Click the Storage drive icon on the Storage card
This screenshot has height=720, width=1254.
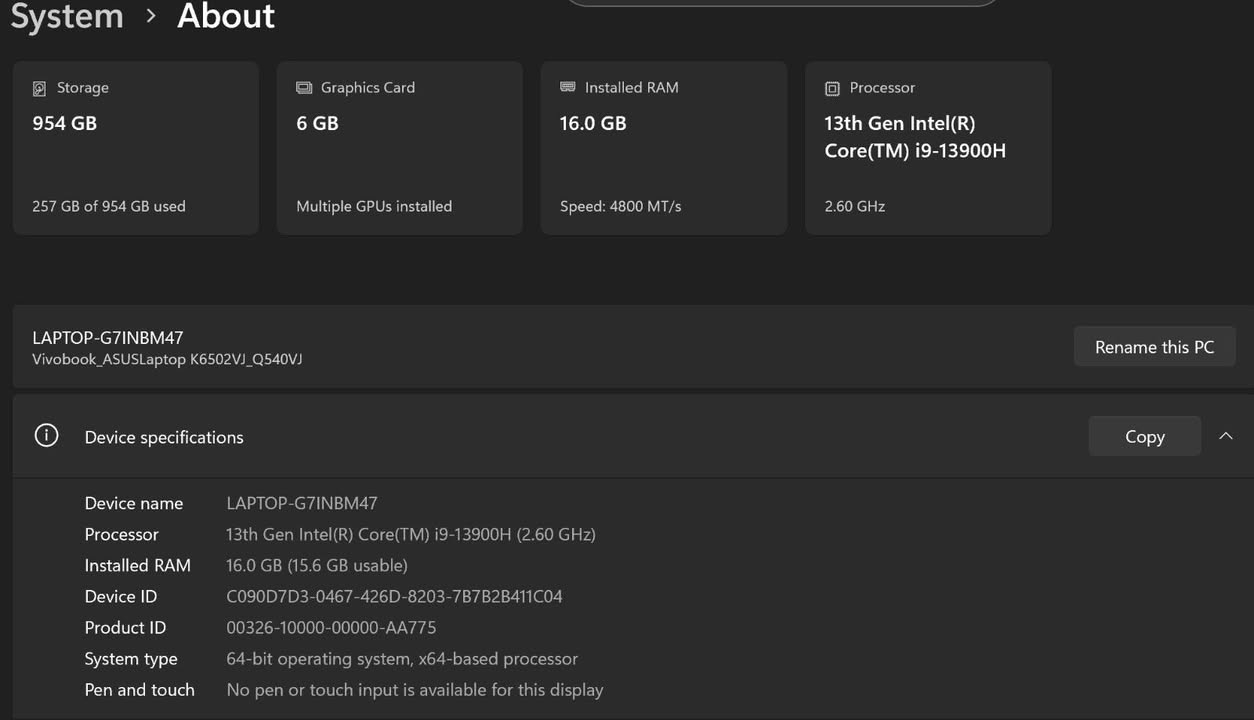[x=39, y=88]
